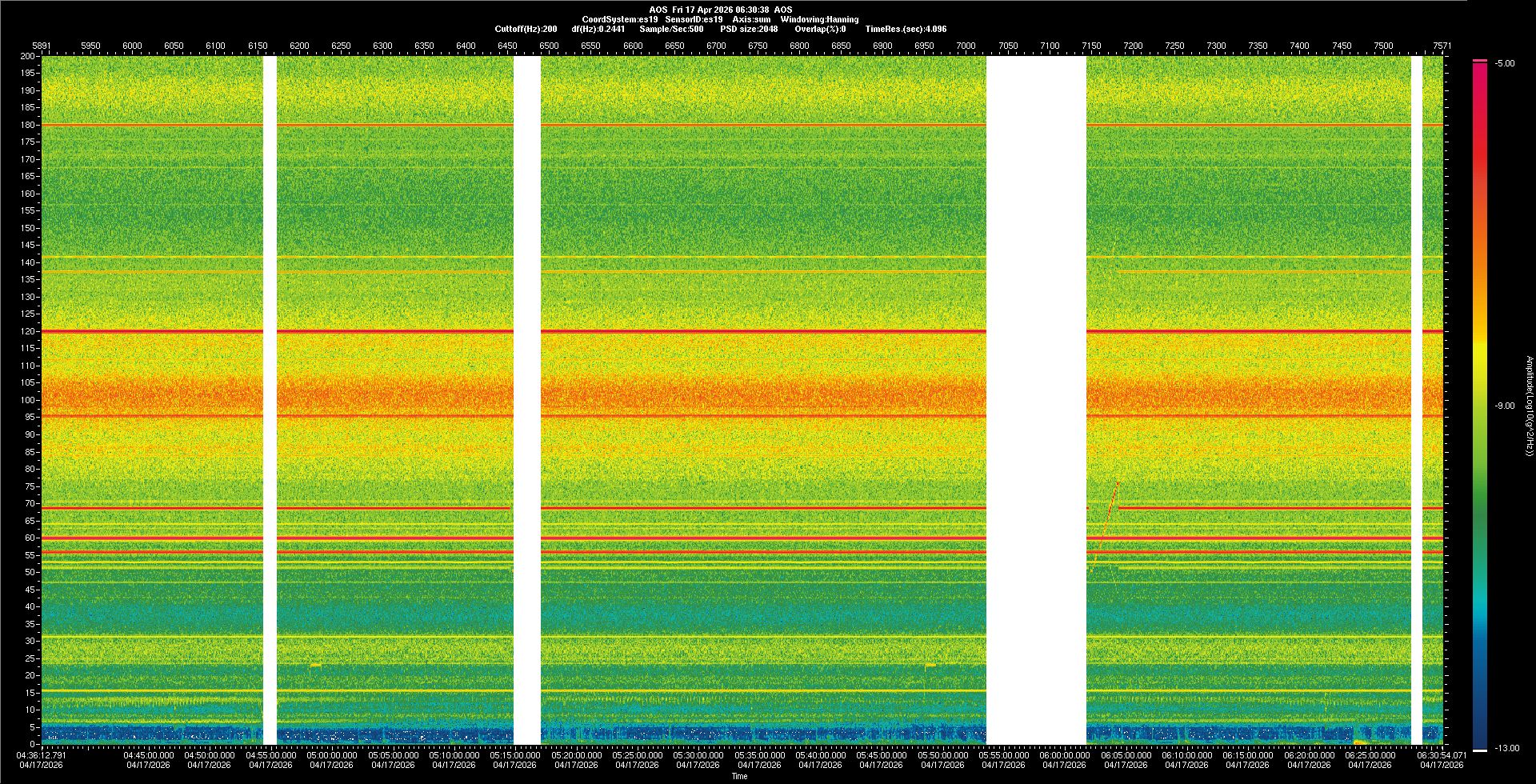Click the Time label below the x-axis
The height and width of the screenshot is (784, 1536).
[x=739, y=776]
